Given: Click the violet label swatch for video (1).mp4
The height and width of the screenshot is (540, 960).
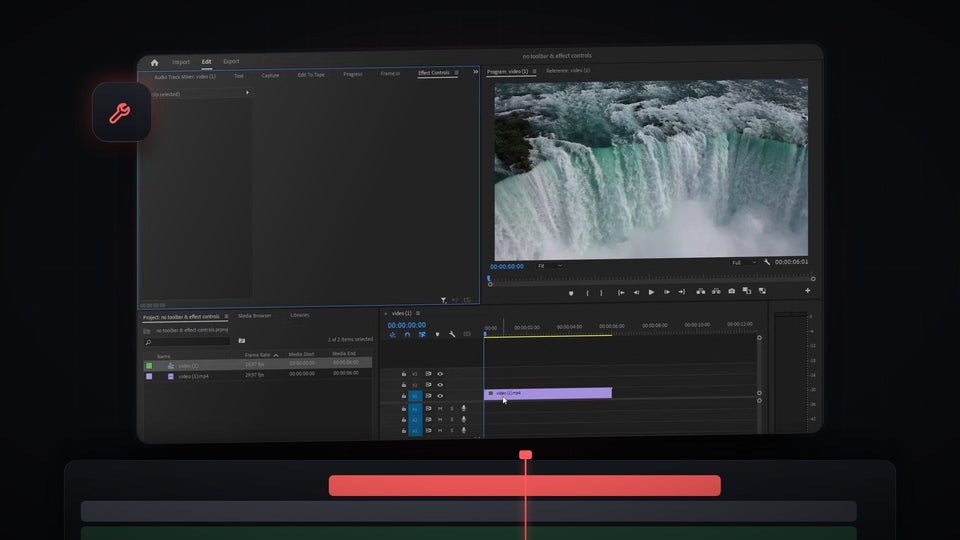Looking at the screenshot, I should (x=149, y=377).
